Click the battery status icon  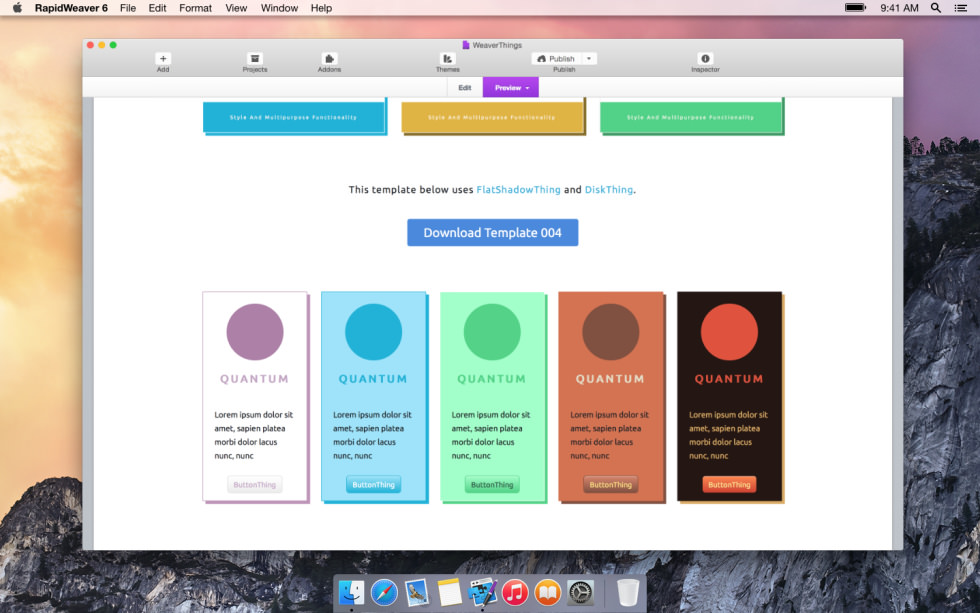coord(855,8)
